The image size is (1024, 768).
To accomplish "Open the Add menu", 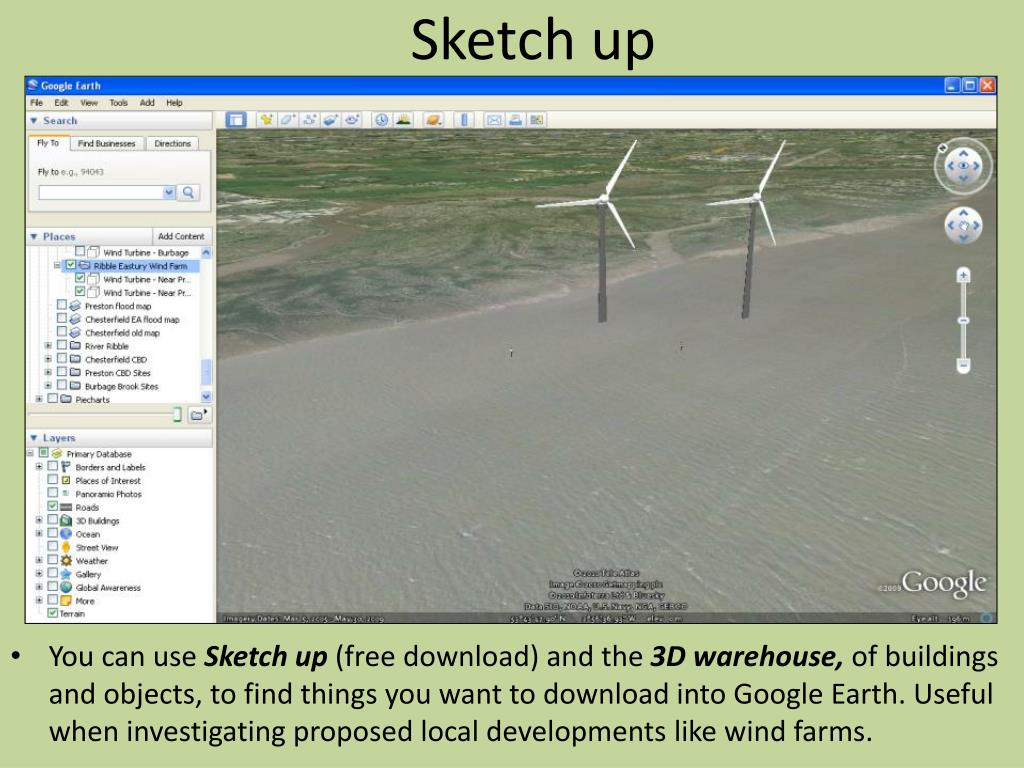I will point(147,103).
